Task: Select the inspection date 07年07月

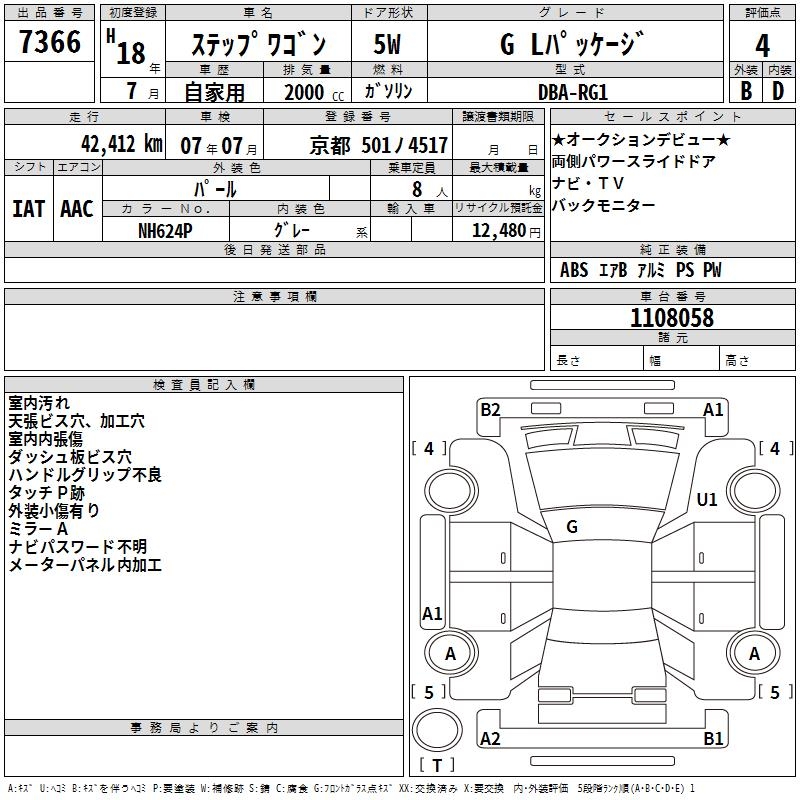Action: (219, 146)
